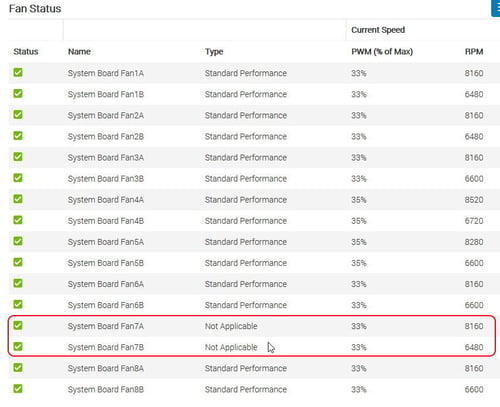The height and width of the screenshot is (407, 500).
Task: Click the Name column header
Action: [x=79, y=52]
